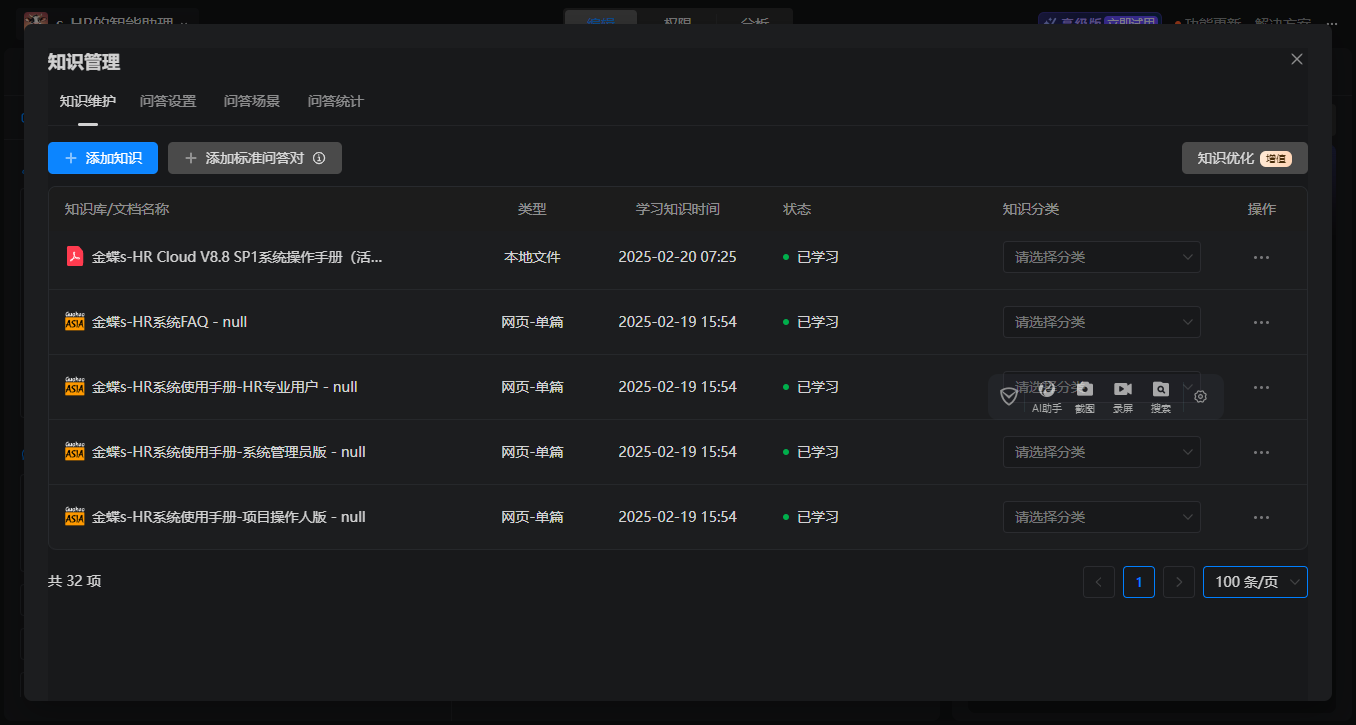Open 知识分类 dropdown for 项目操作人版 row
The width and height of the screenshot is (1356, 725).
click(x=1102, y=517)
